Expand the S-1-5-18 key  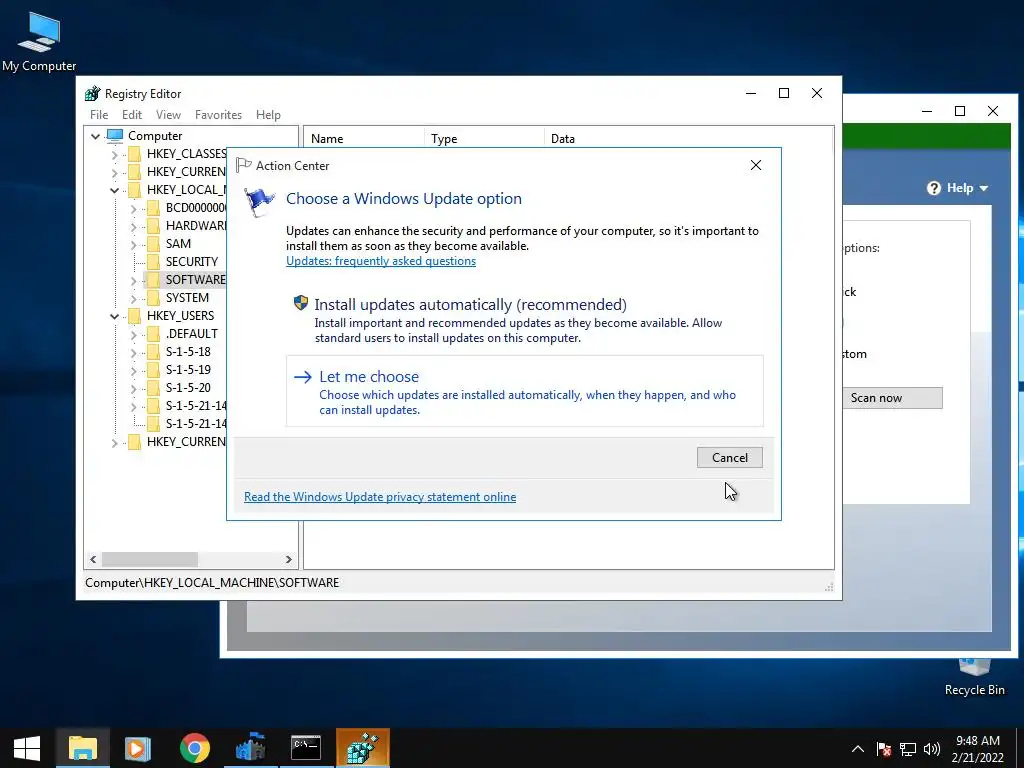(x=133, y=352)
